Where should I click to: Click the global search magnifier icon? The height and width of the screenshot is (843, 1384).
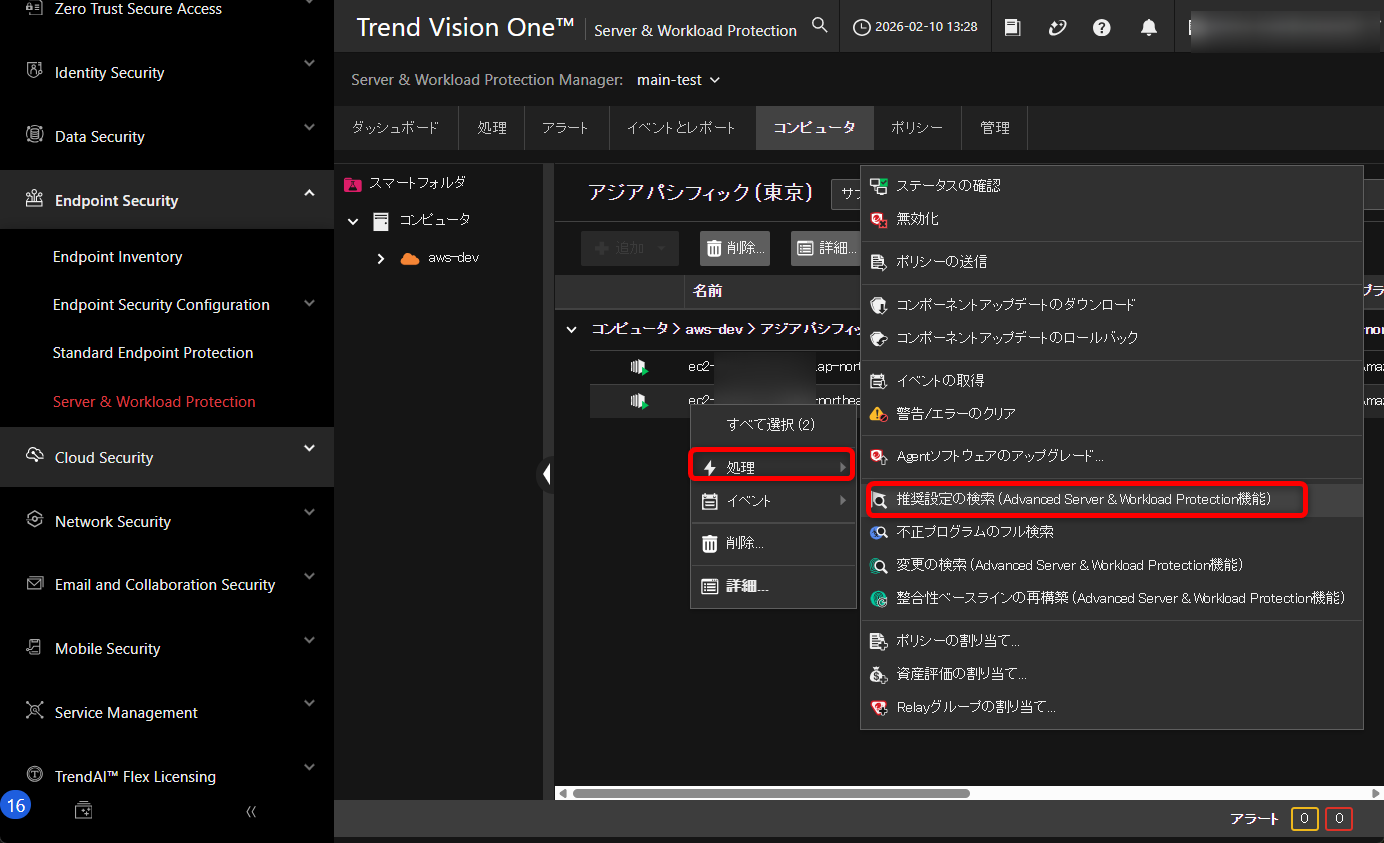[x=819, y=25]
